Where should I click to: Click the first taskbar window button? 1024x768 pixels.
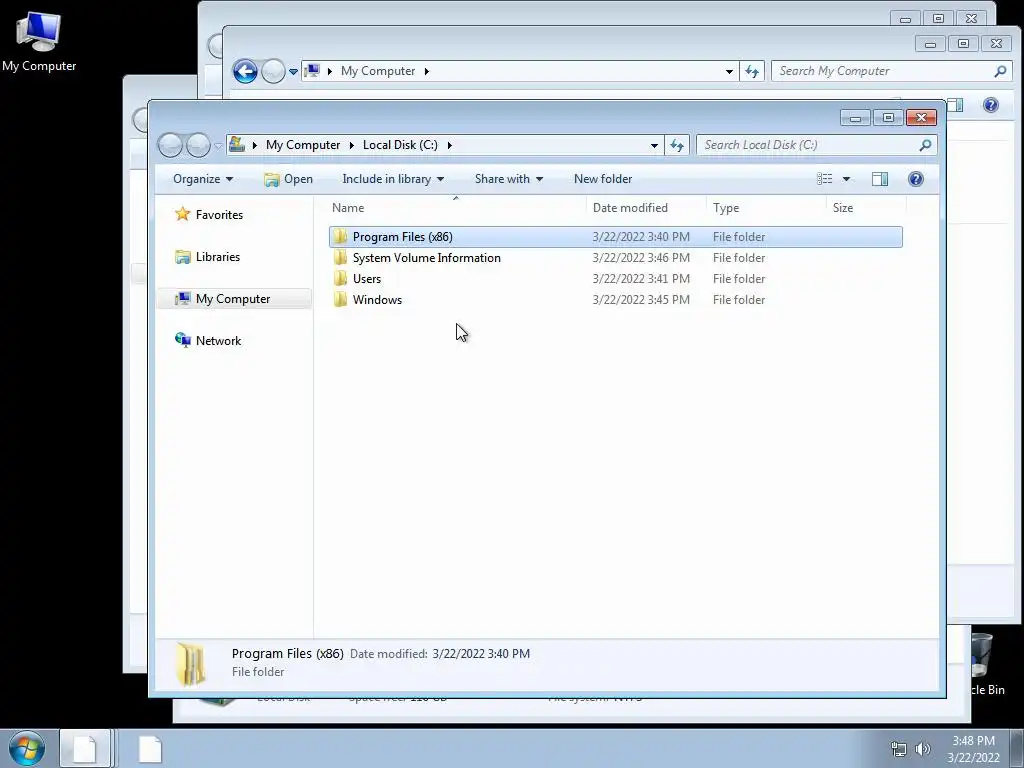(85, 748)
